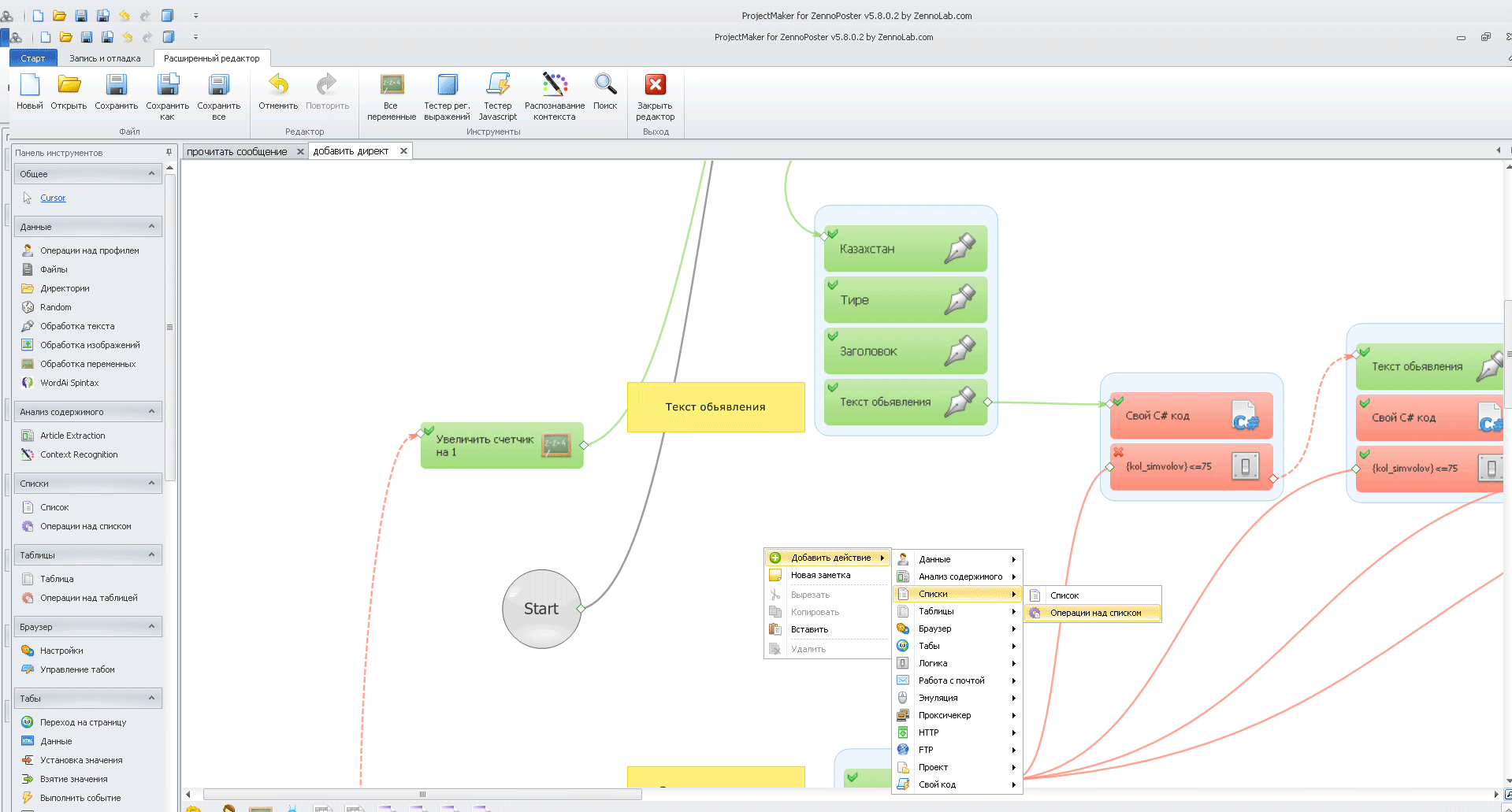Collapse the Общее toolbox section
Screen dimensions: 1512x812
coord(151,173)
